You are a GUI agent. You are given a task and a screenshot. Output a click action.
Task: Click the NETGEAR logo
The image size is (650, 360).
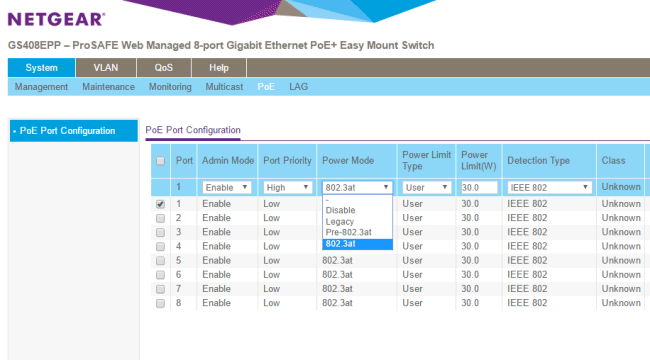coord(56,19)
